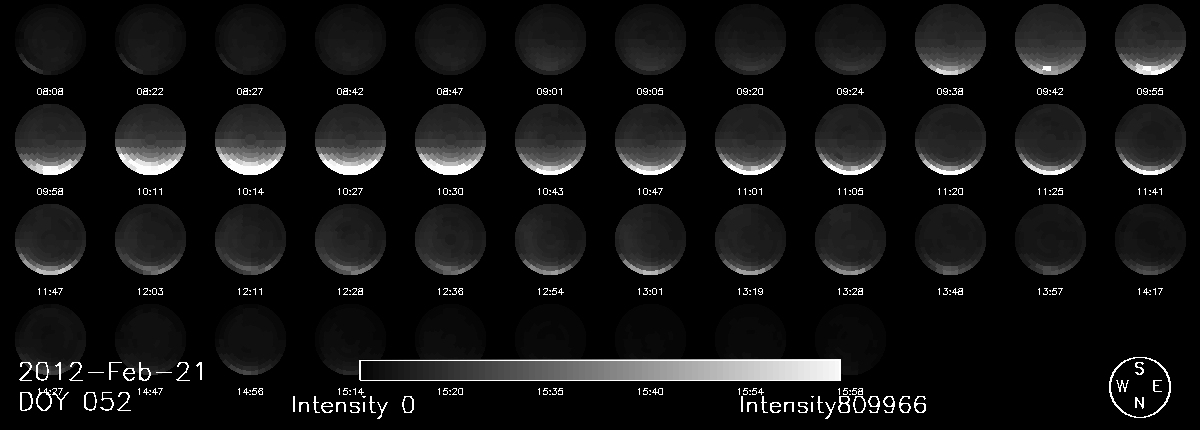Click the disk image labeled 08:08
Viewport: 1200px width, 430px height.
[x=50, y=40]
